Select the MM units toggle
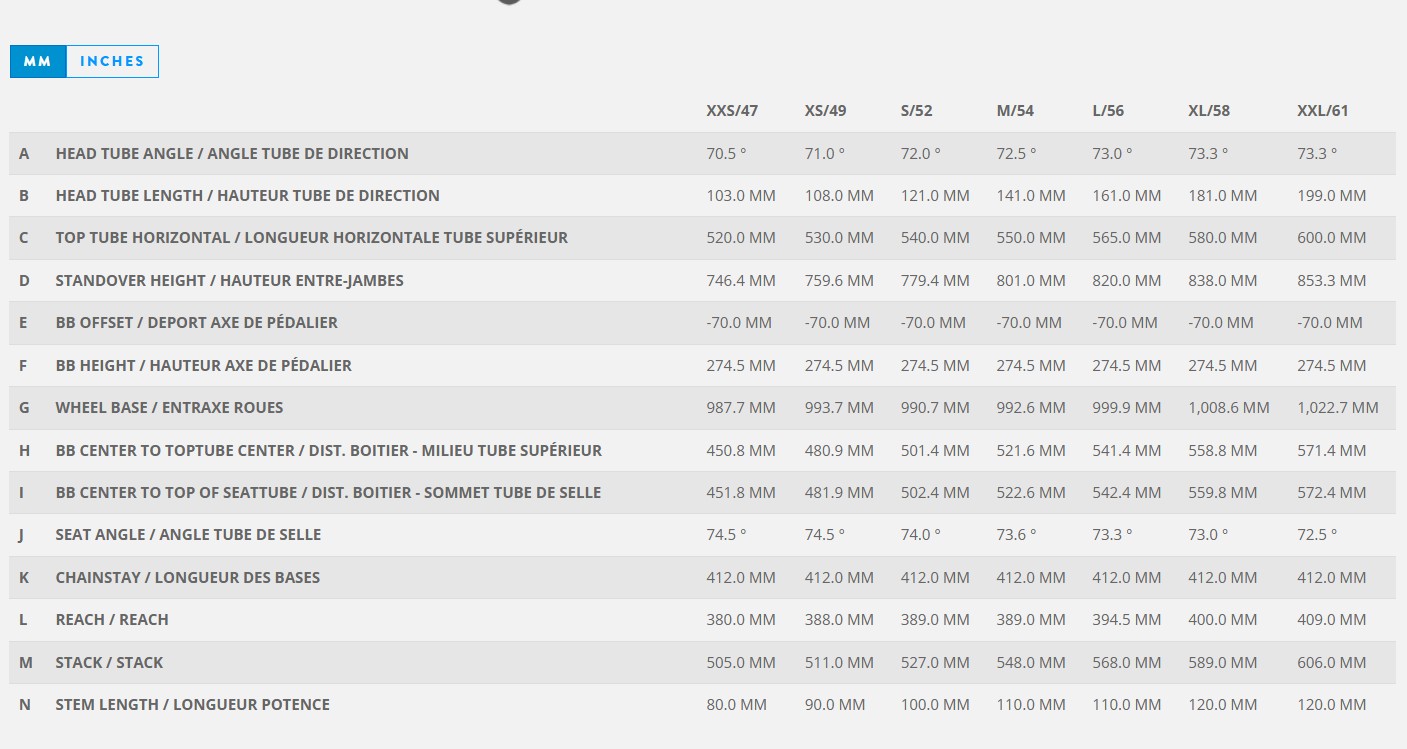 (38, 61)
